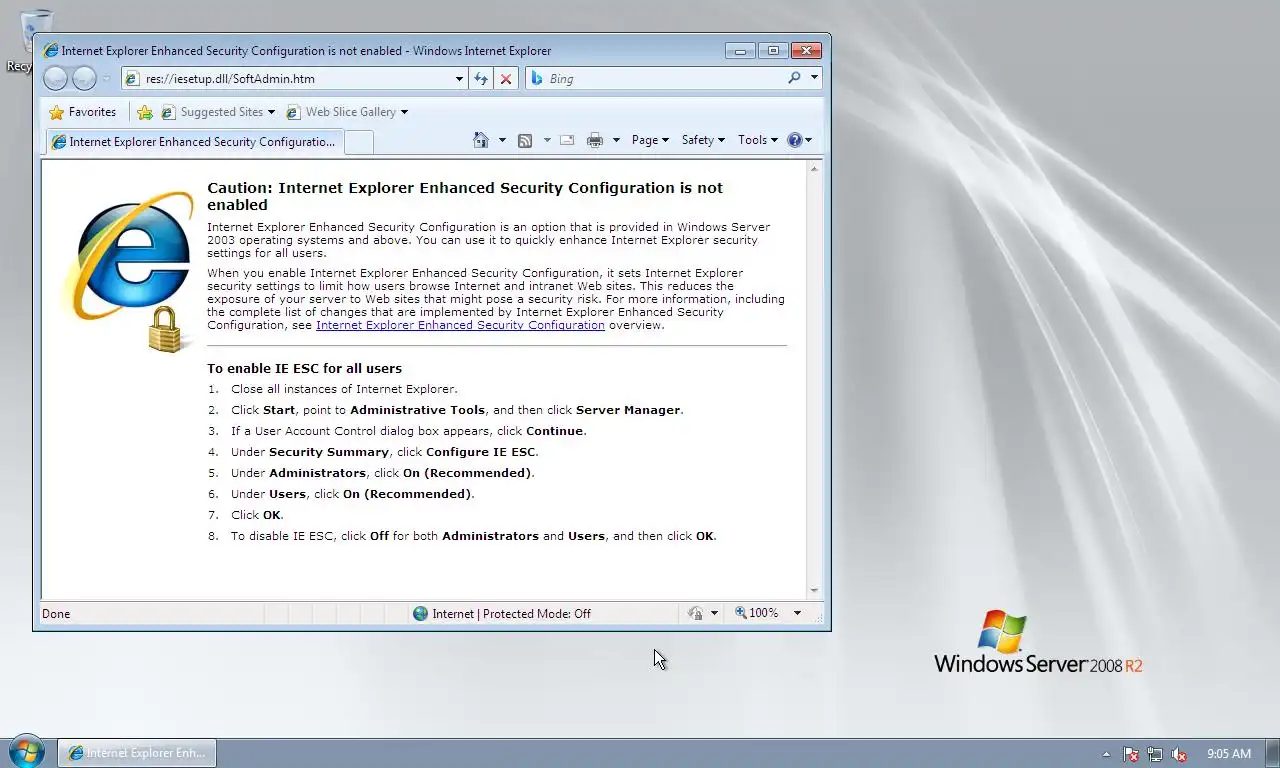Click the Refresh page icon
This screenshot has width=1280, height=768.
[x=481, y=78]
